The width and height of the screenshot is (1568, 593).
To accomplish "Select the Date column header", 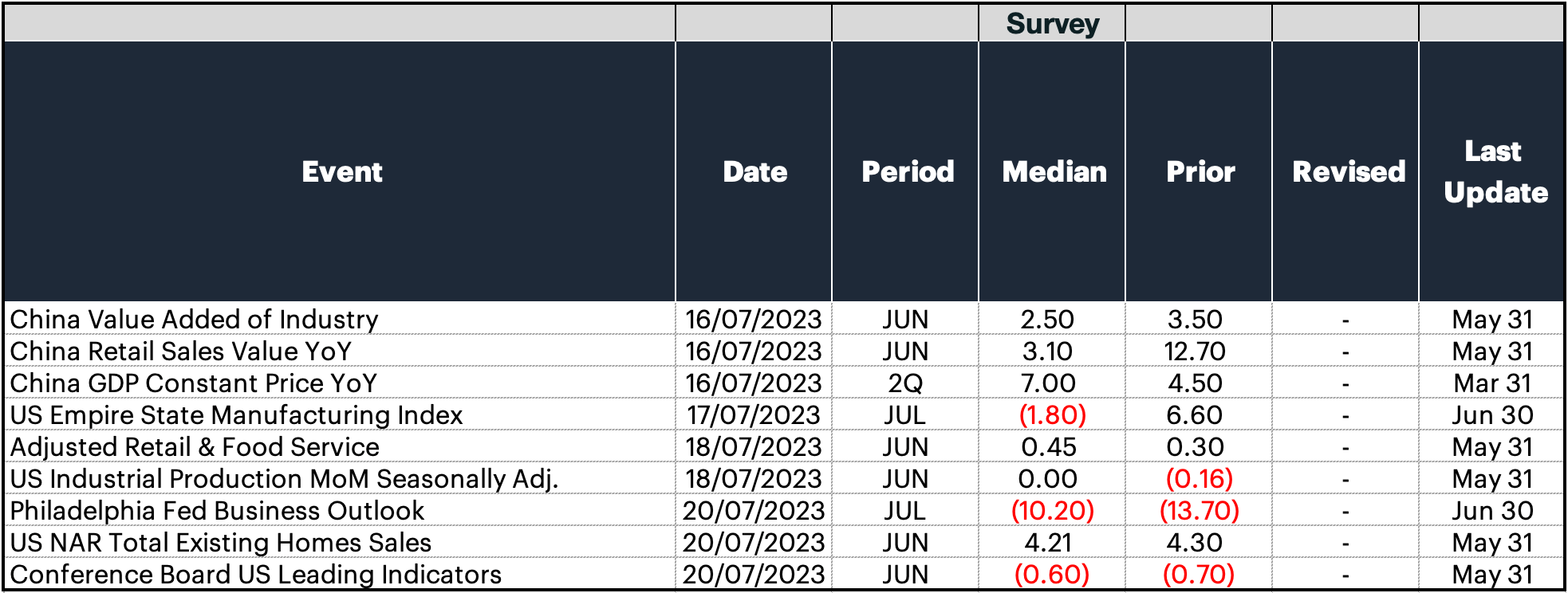I will 754,171.
